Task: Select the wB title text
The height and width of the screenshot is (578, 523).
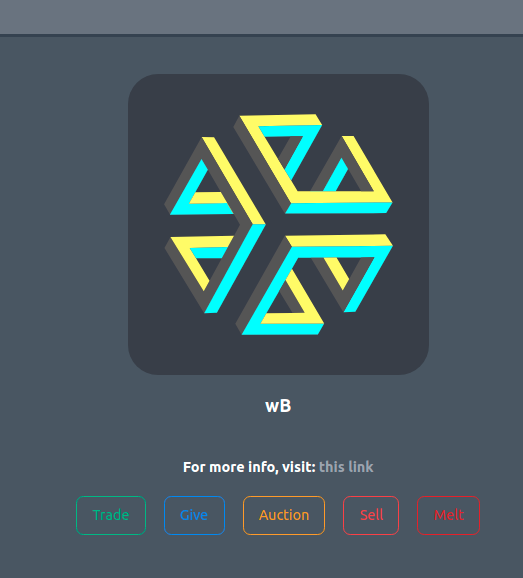Action: (x=278, y=406)
